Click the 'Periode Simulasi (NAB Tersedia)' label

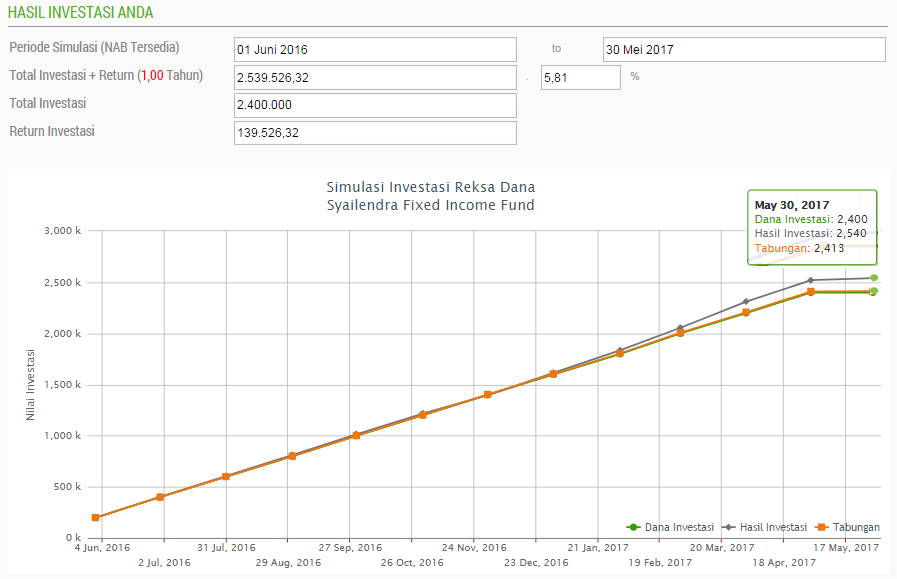click(x=94, y=47)
